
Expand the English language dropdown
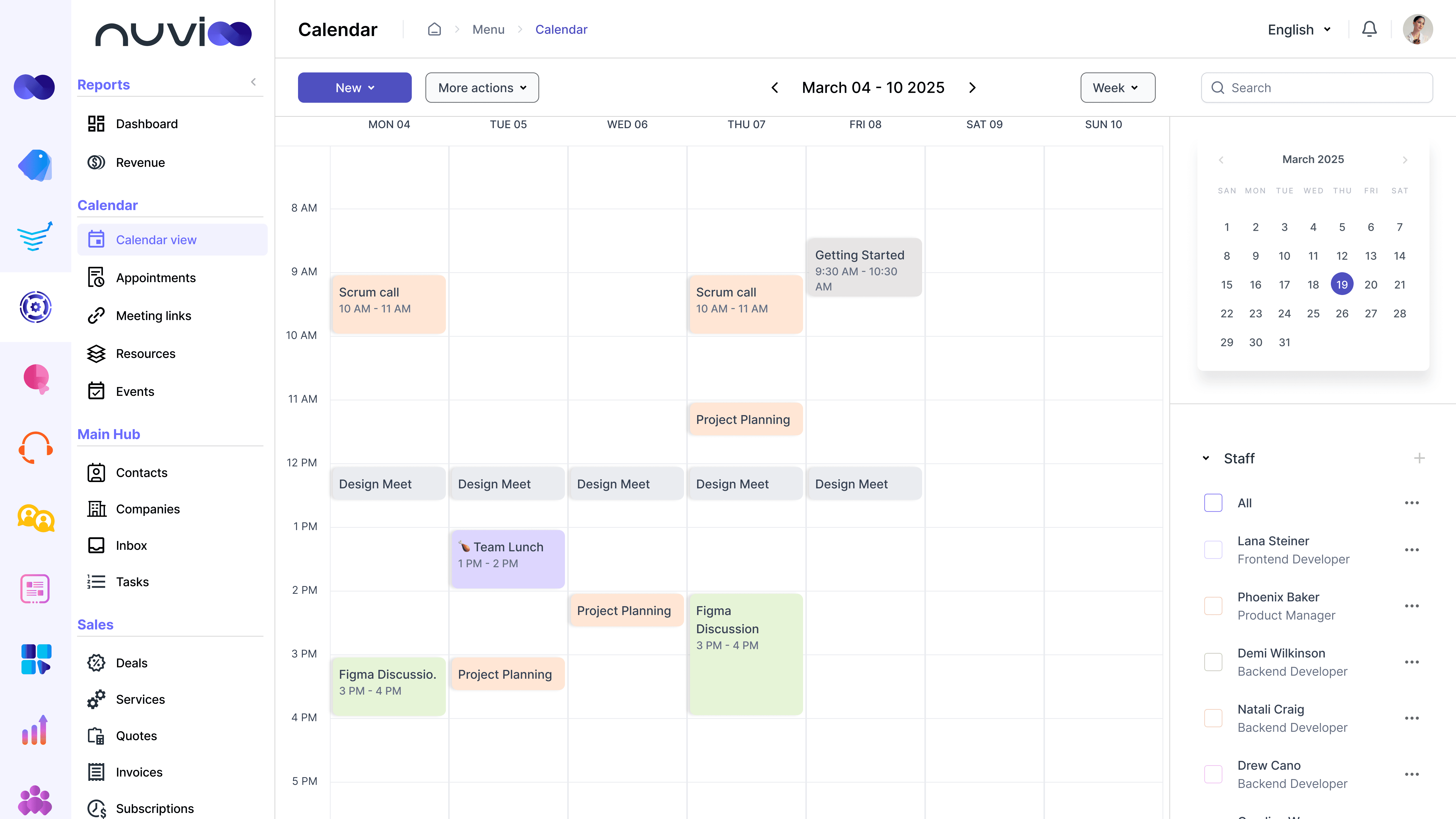pyautogui.click(x=1299, y=29)
